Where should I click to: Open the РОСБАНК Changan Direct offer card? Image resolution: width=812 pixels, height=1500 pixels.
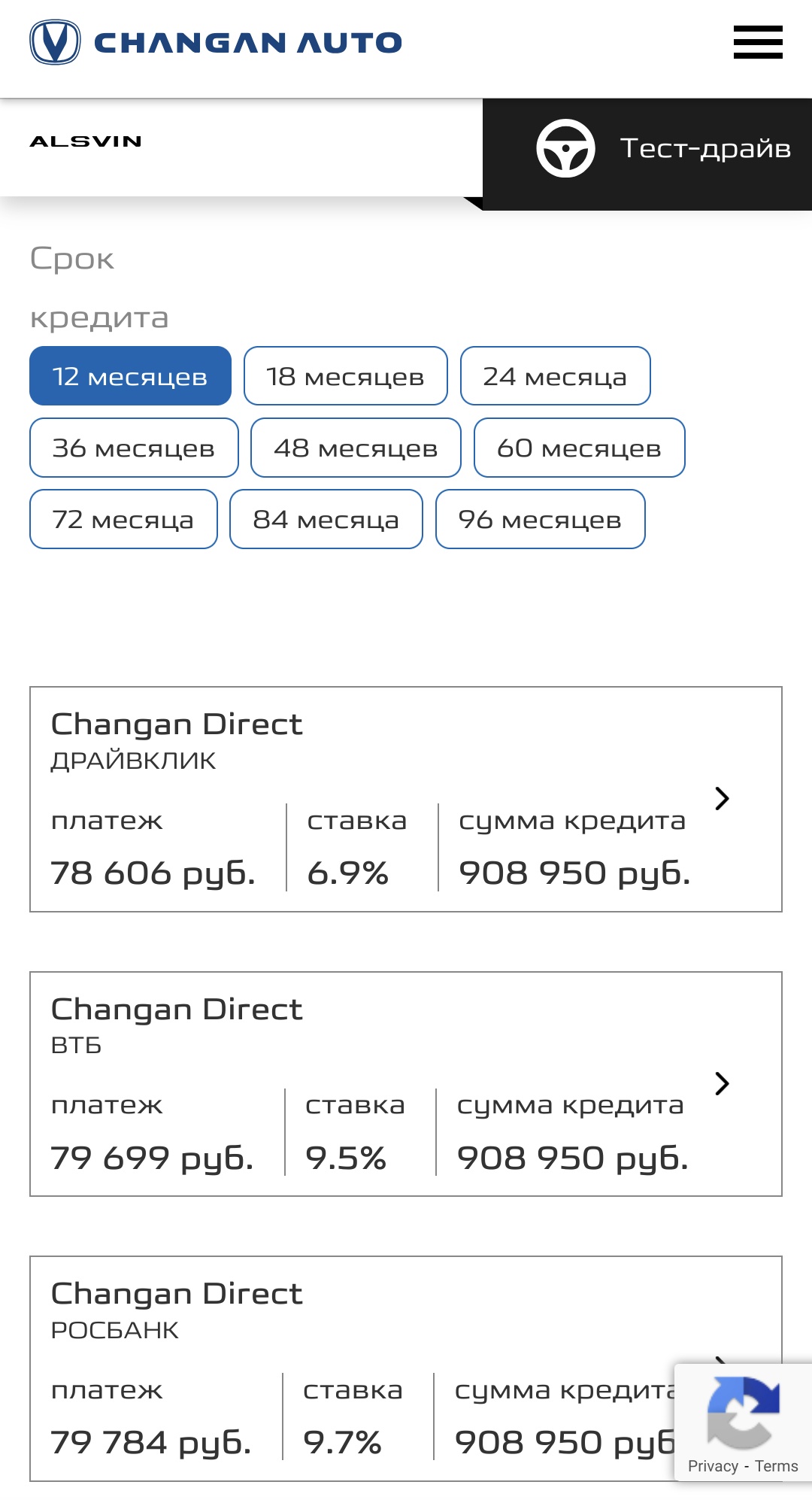pos(406,1368)
